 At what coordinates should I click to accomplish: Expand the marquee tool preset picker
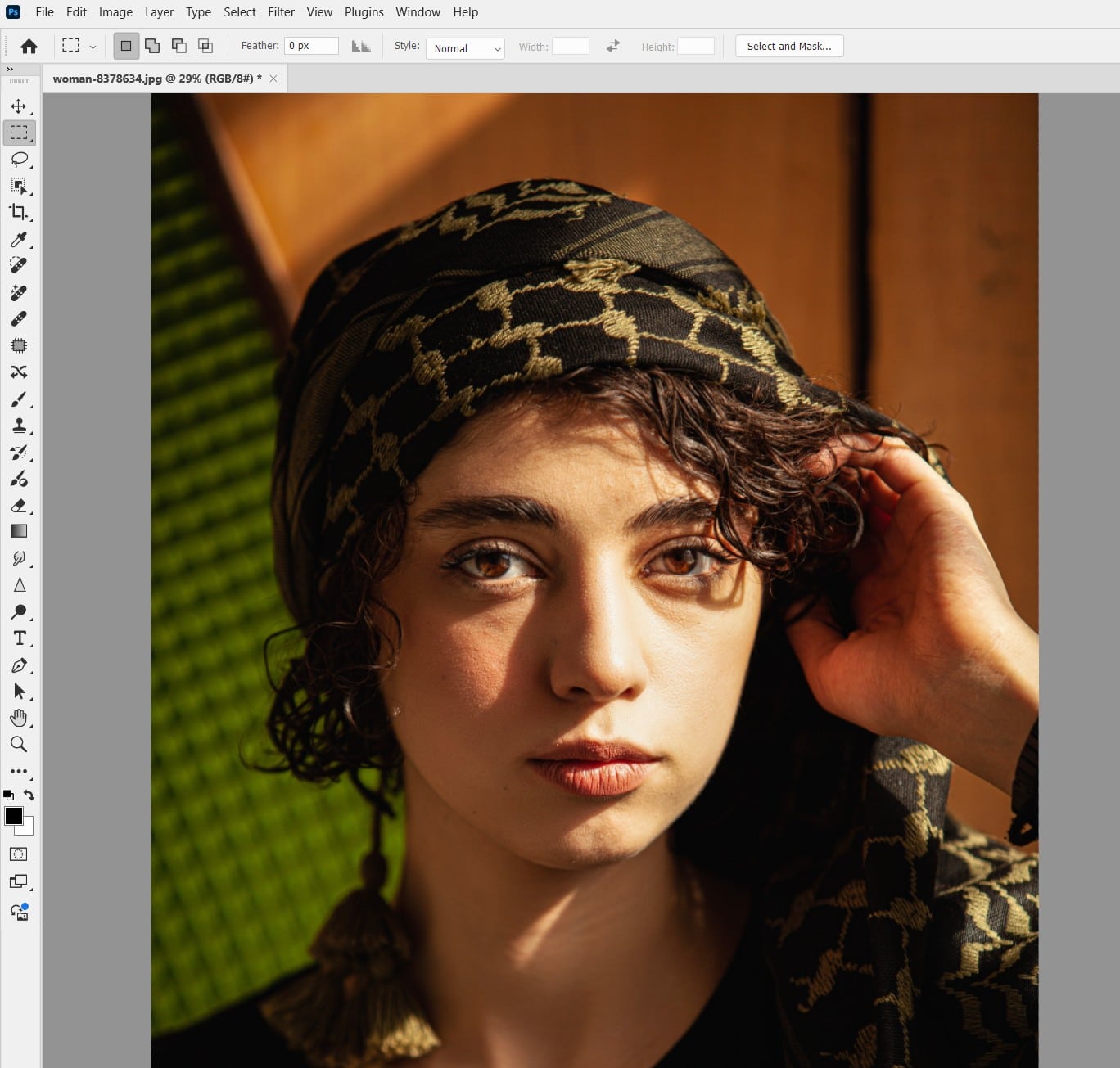pyautogui.click(x=93, y=47)
